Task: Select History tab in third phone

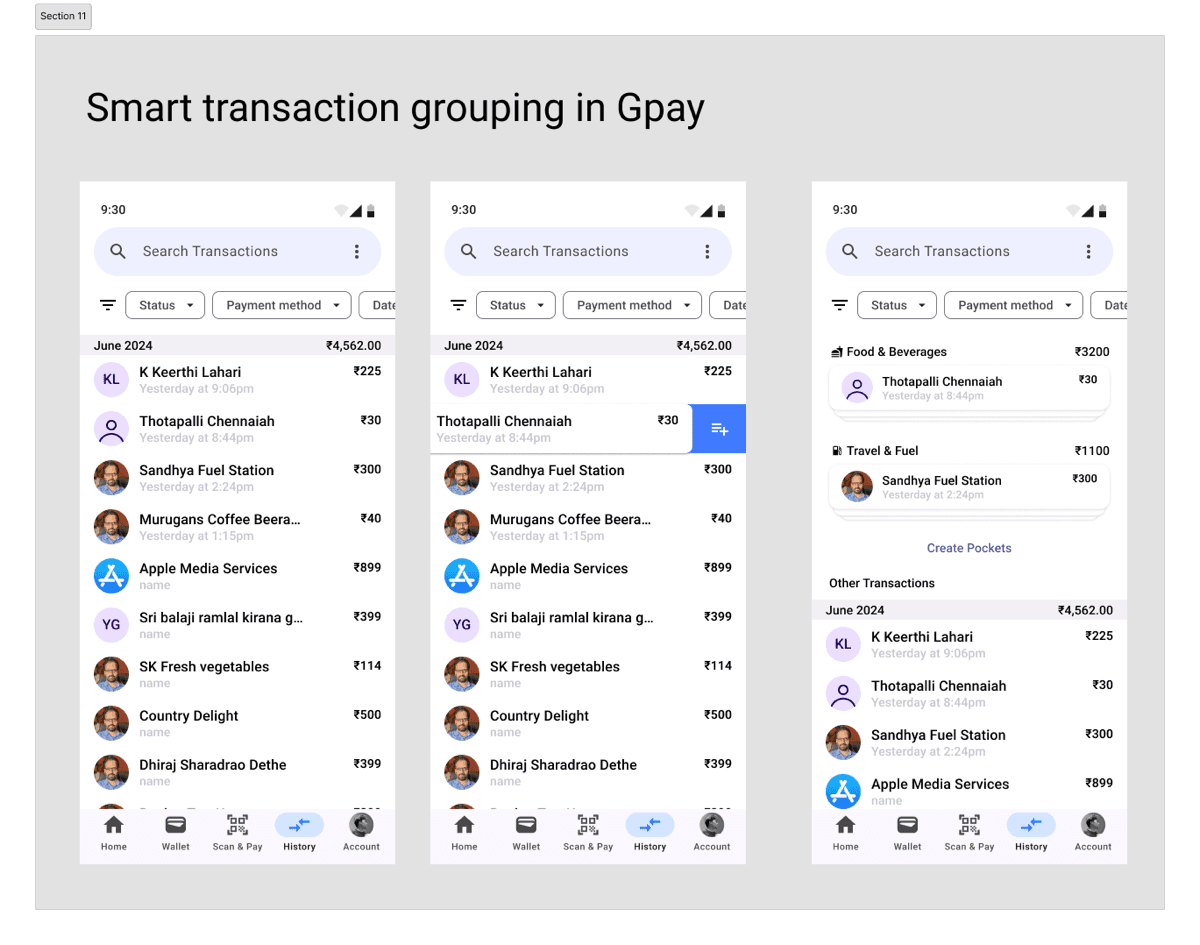Action: (x=1031, y=832)
